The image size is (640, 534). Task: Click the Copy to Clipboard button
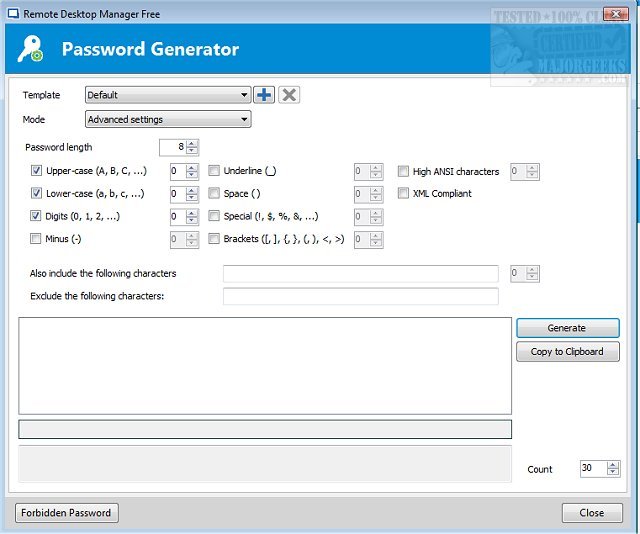(568, 352)
